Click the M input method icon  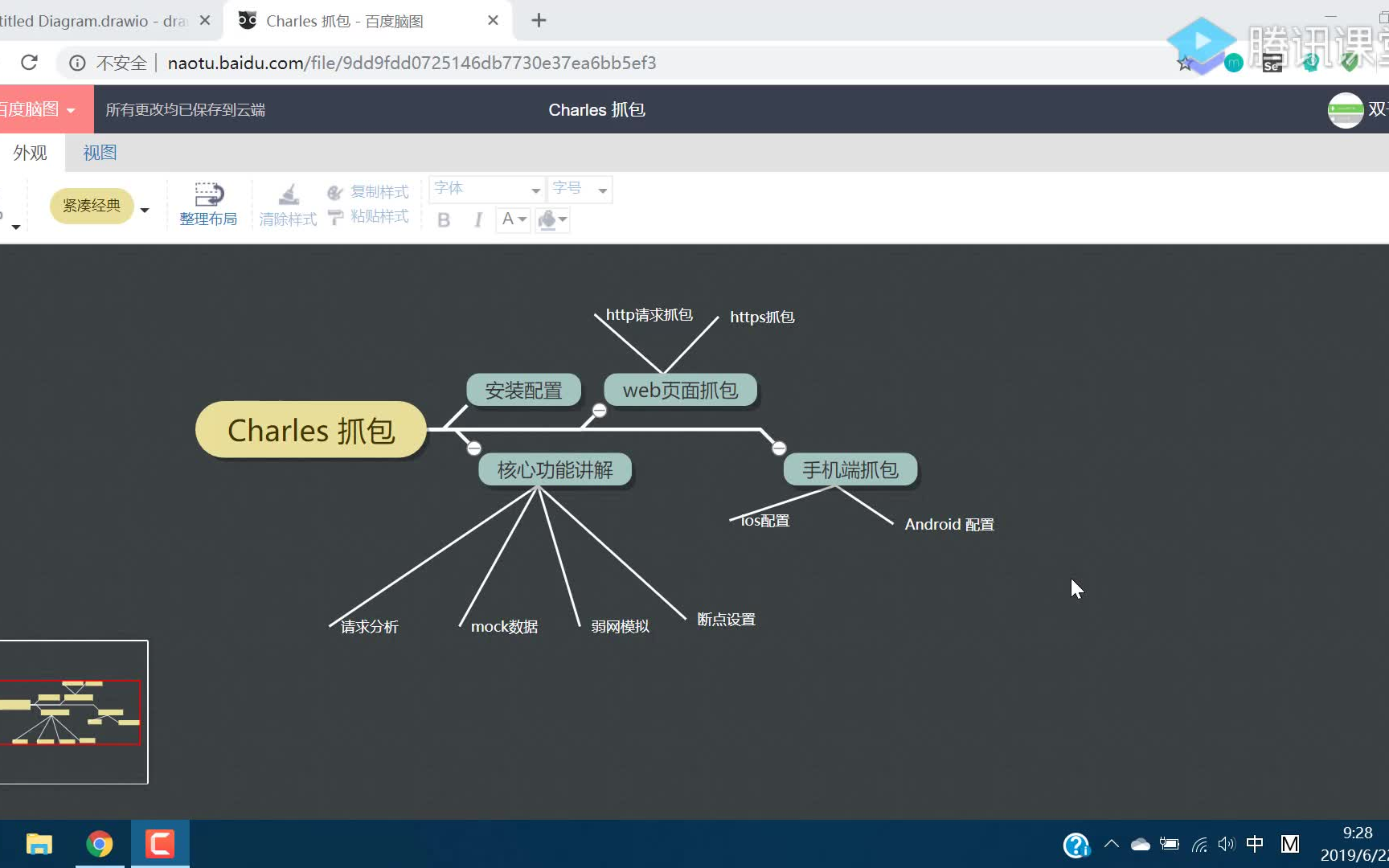(1290, 844)
